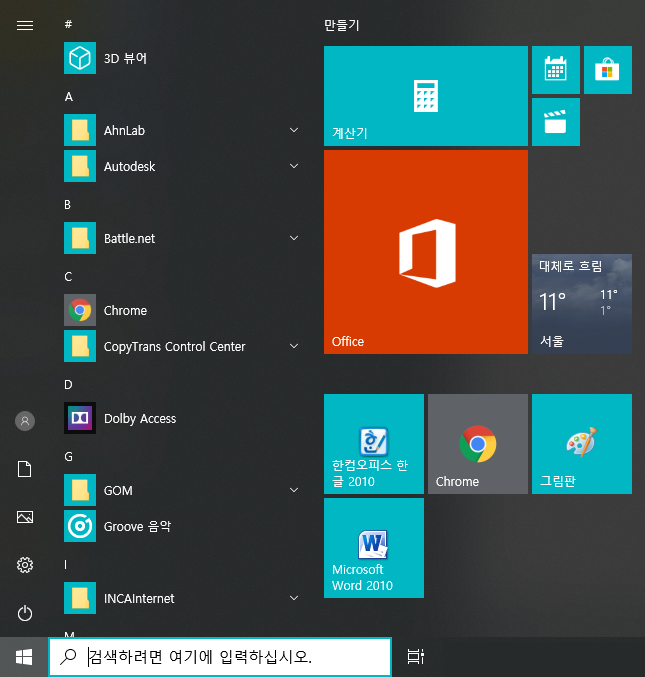Click the search magnifier icon
The height and width of the screenshot is (677, 645).
68,657
